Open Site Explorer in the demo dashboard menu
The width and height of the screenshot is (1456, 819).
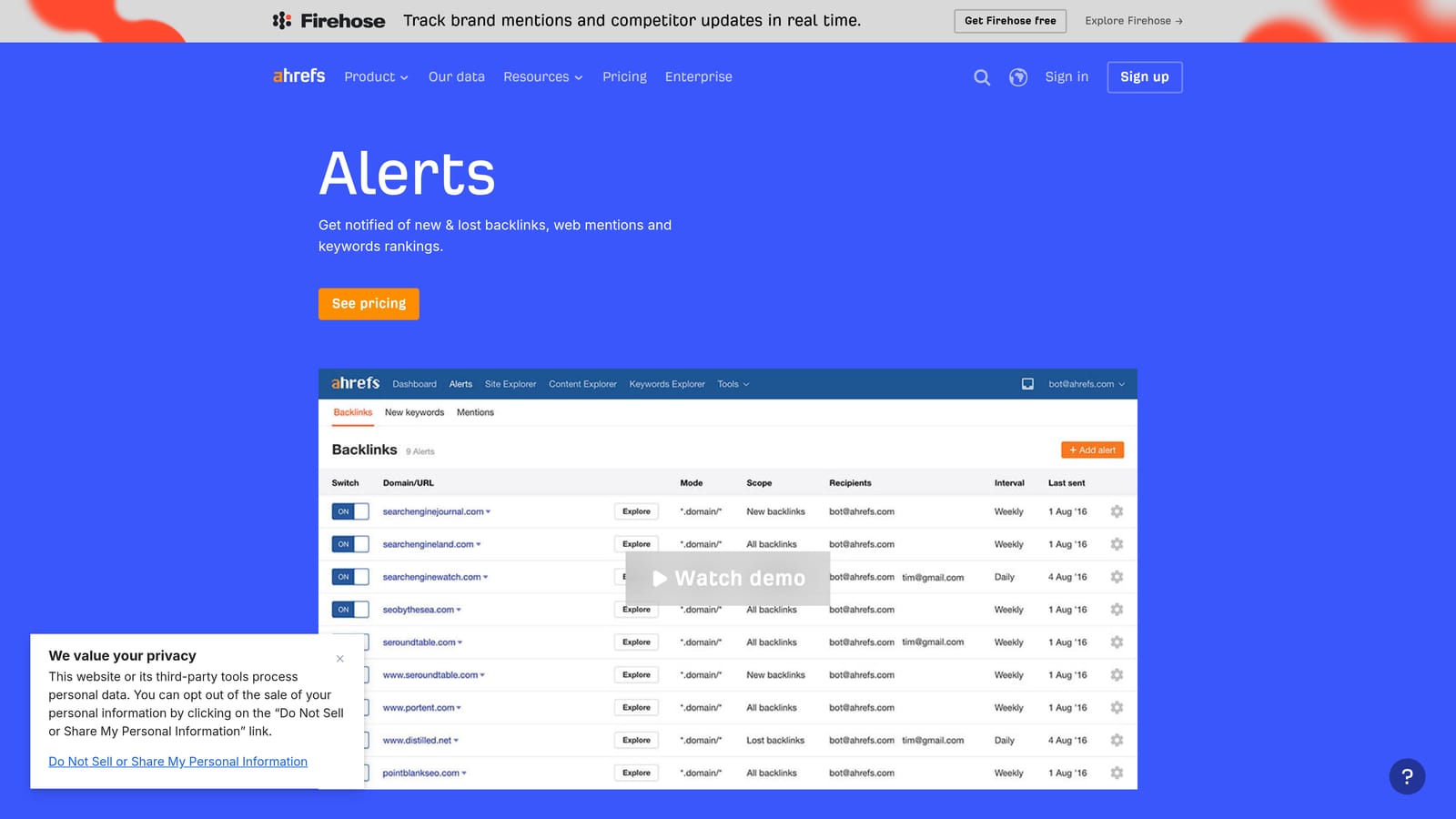511,384
